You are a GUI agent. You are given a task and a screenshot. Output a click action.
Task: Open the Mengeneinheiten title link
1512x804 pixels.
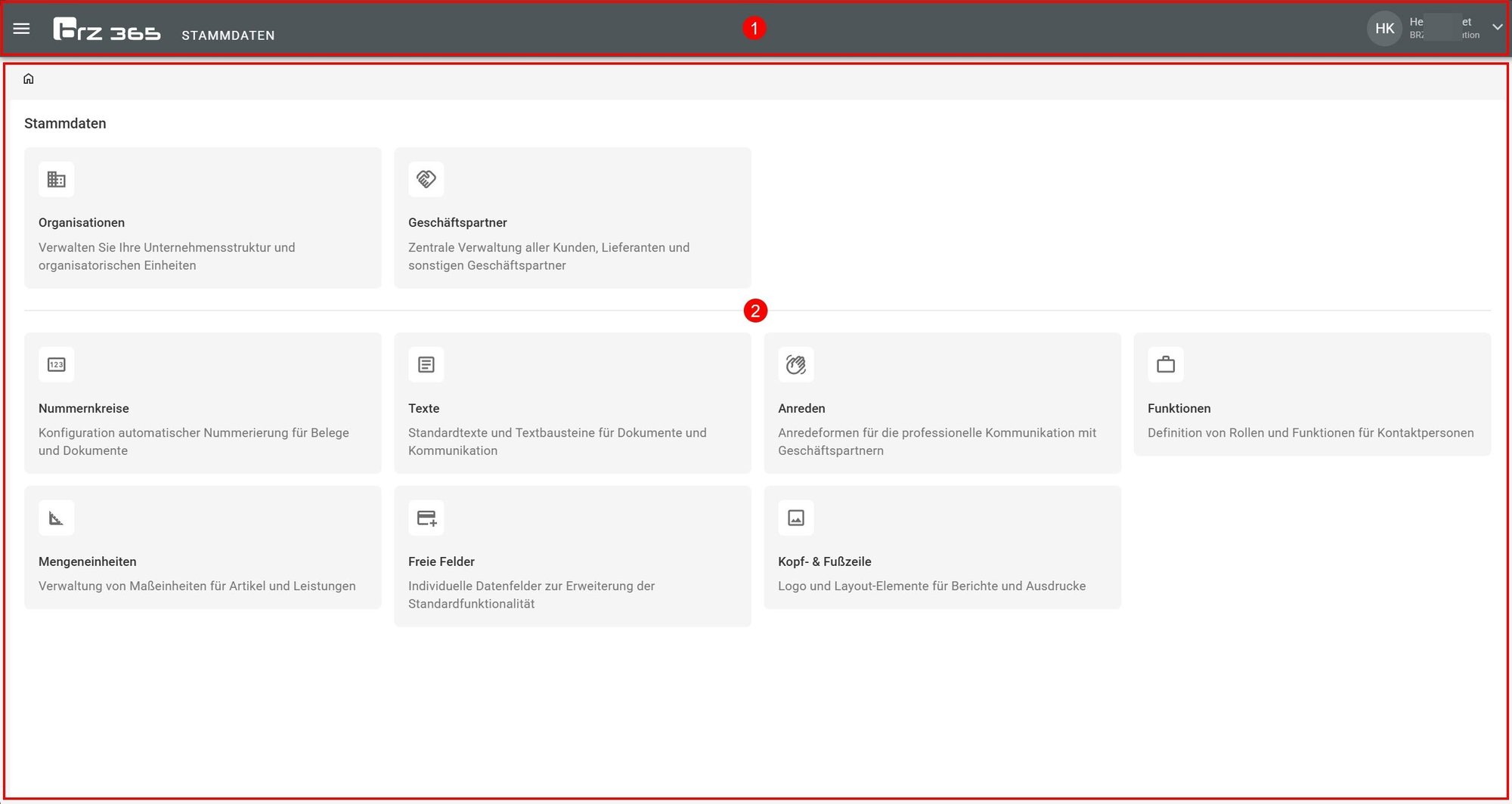88,561
